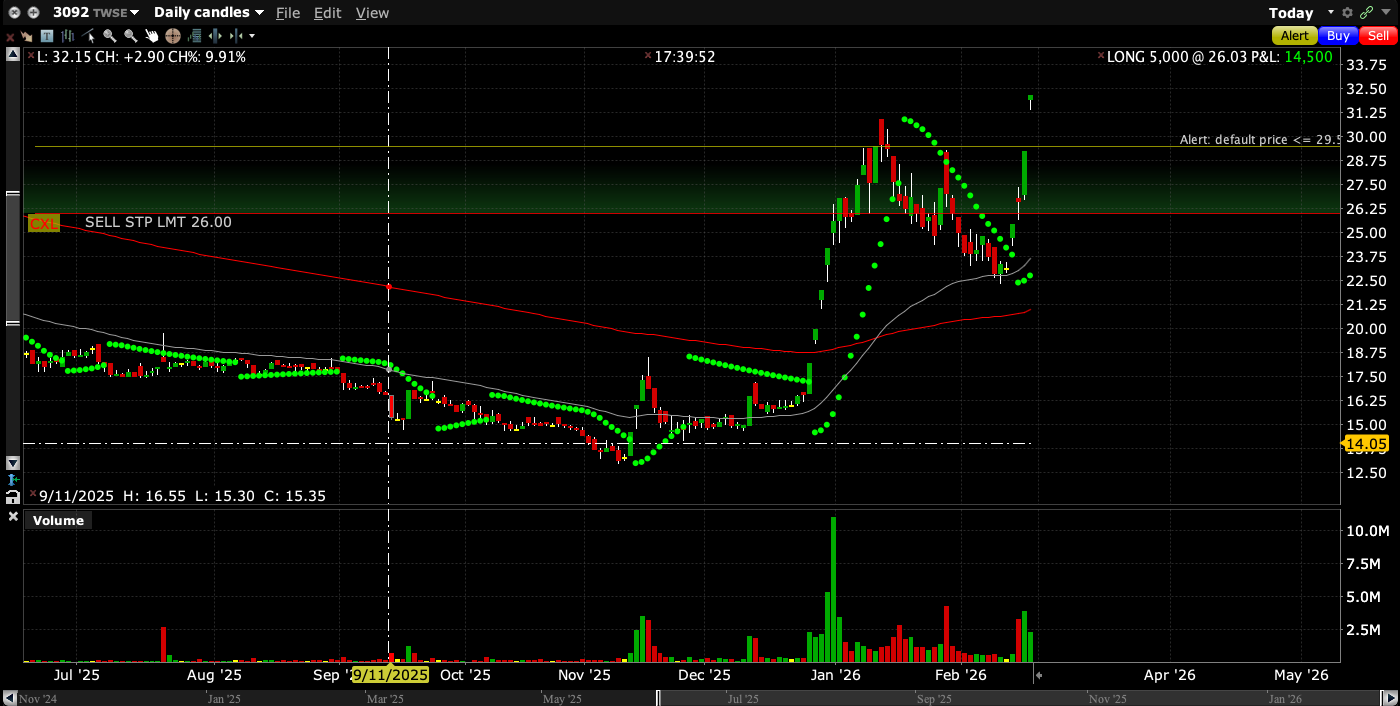1400x706 pixels.
Task: Click the yellow Alert button
Action: [1294, 36]
